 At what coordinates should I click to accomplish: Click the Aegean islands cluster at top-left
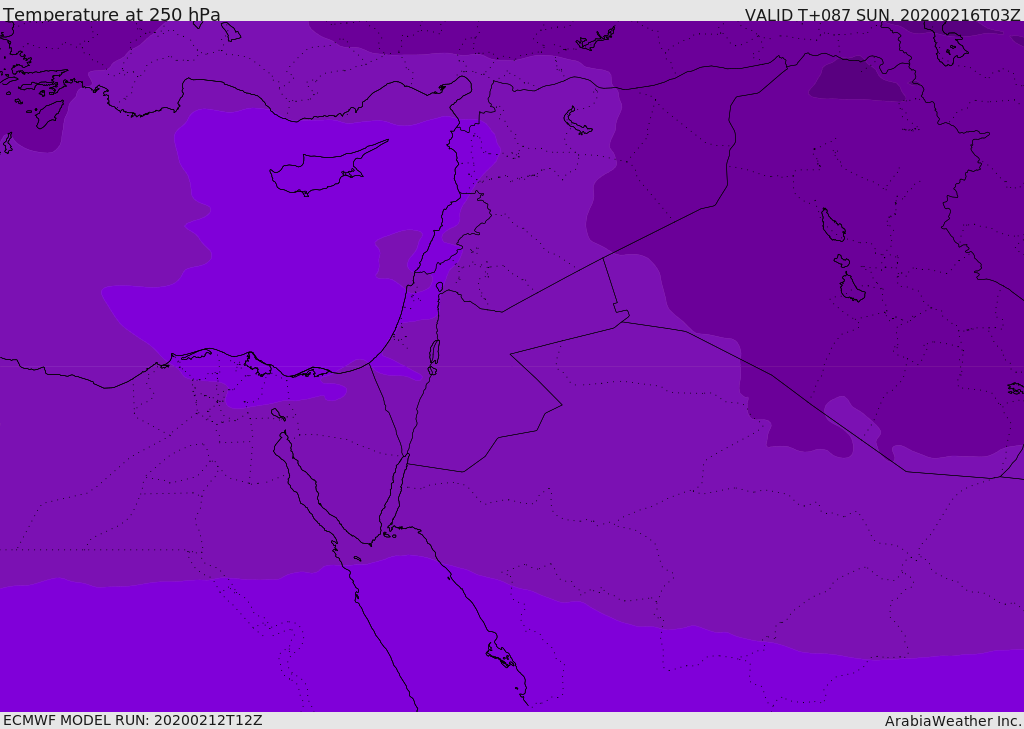35,90
